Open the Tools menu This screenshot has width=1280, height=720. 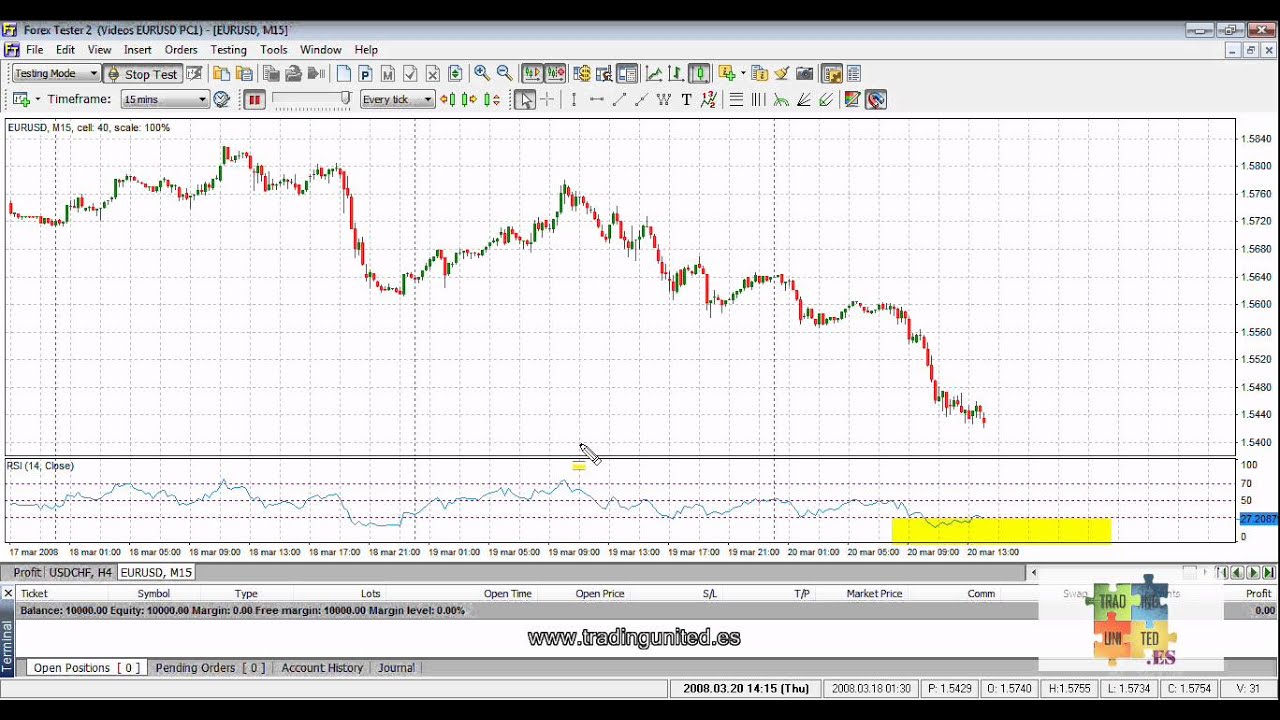click(274, 49)
